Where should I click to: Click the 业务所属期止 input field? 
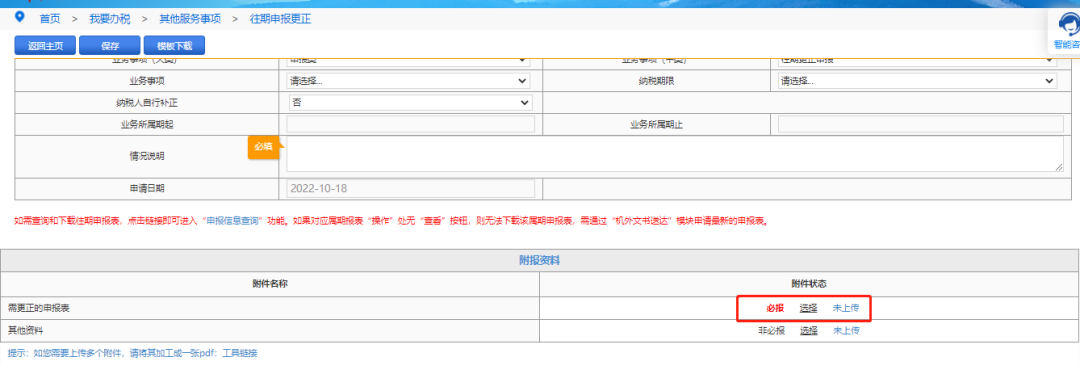click(921, 125)
